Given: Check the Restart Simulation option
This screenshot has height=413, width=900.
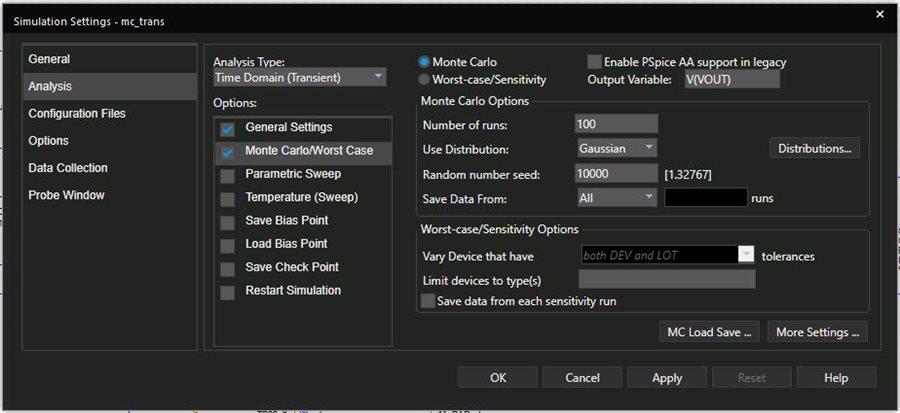Looking at the screenshot, I should (228, 293).
